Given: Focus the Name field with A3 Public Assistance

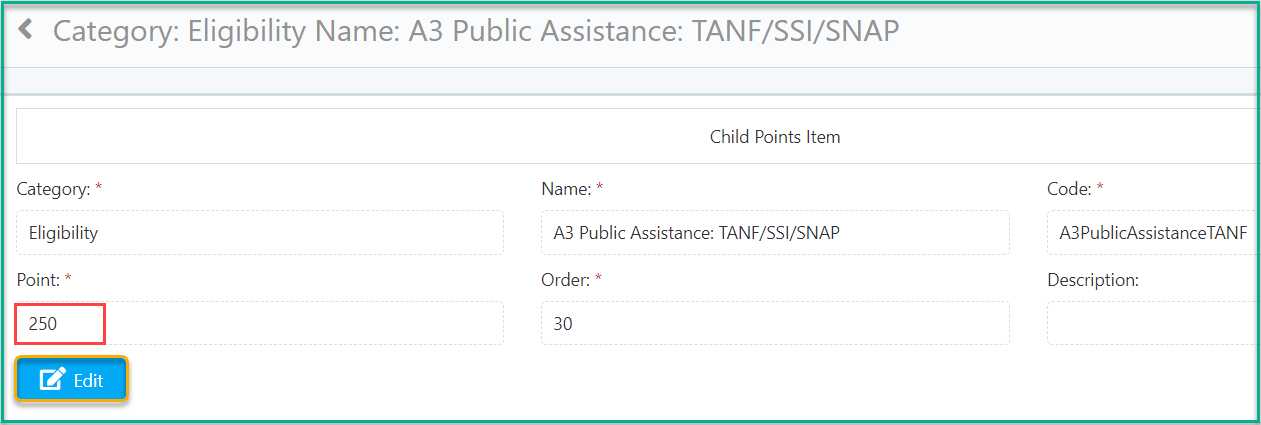Looking at the screenshot, I should point(775,233).
